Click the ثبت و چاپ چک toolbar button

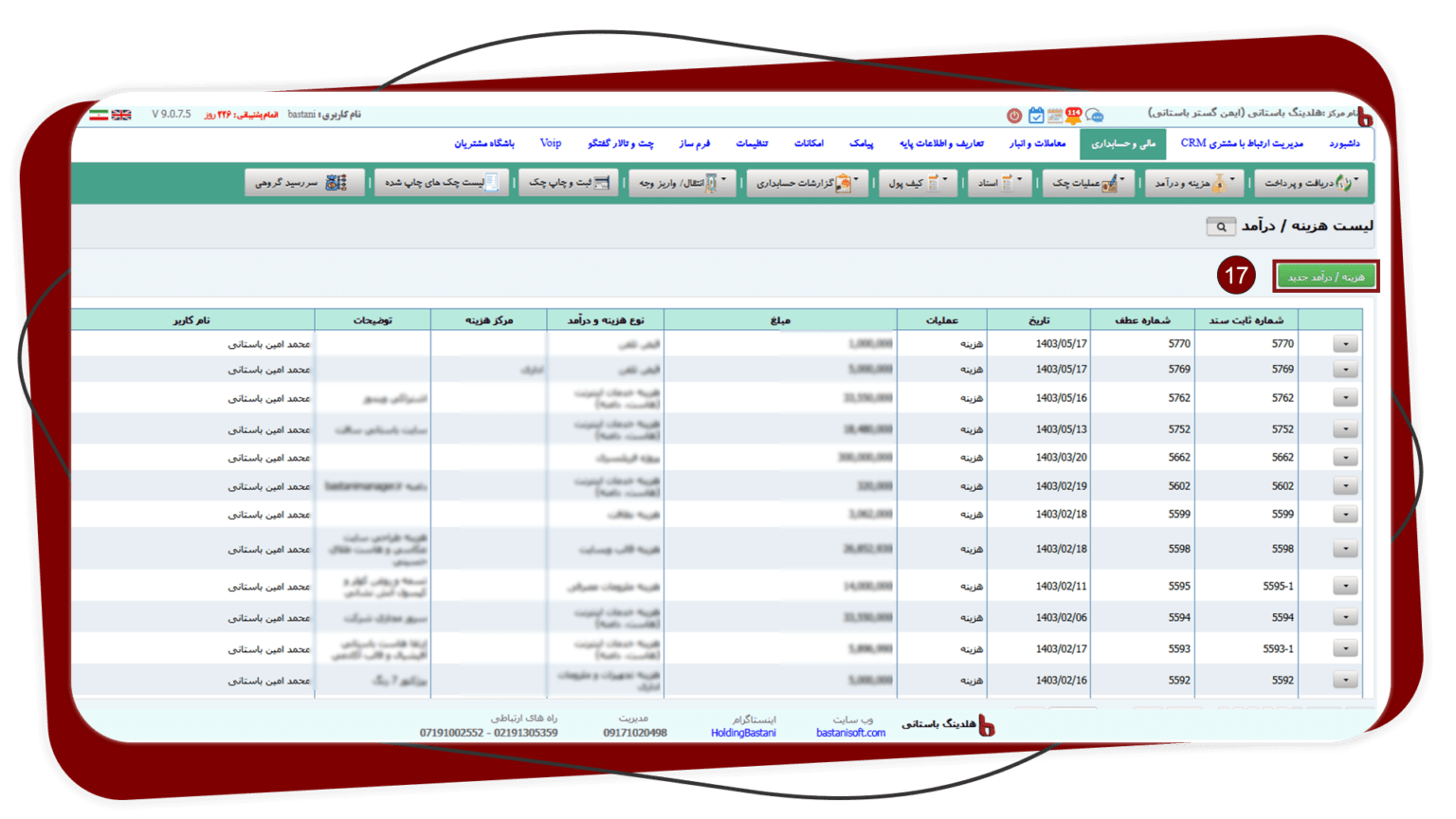pos(569,183)
